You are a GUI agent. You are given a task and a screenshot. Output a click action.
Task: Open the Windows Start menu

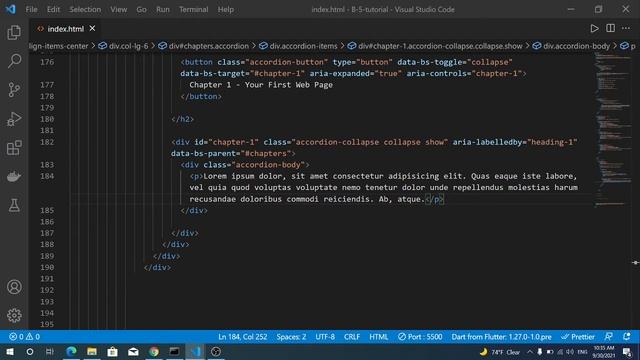tap(9, 351)
